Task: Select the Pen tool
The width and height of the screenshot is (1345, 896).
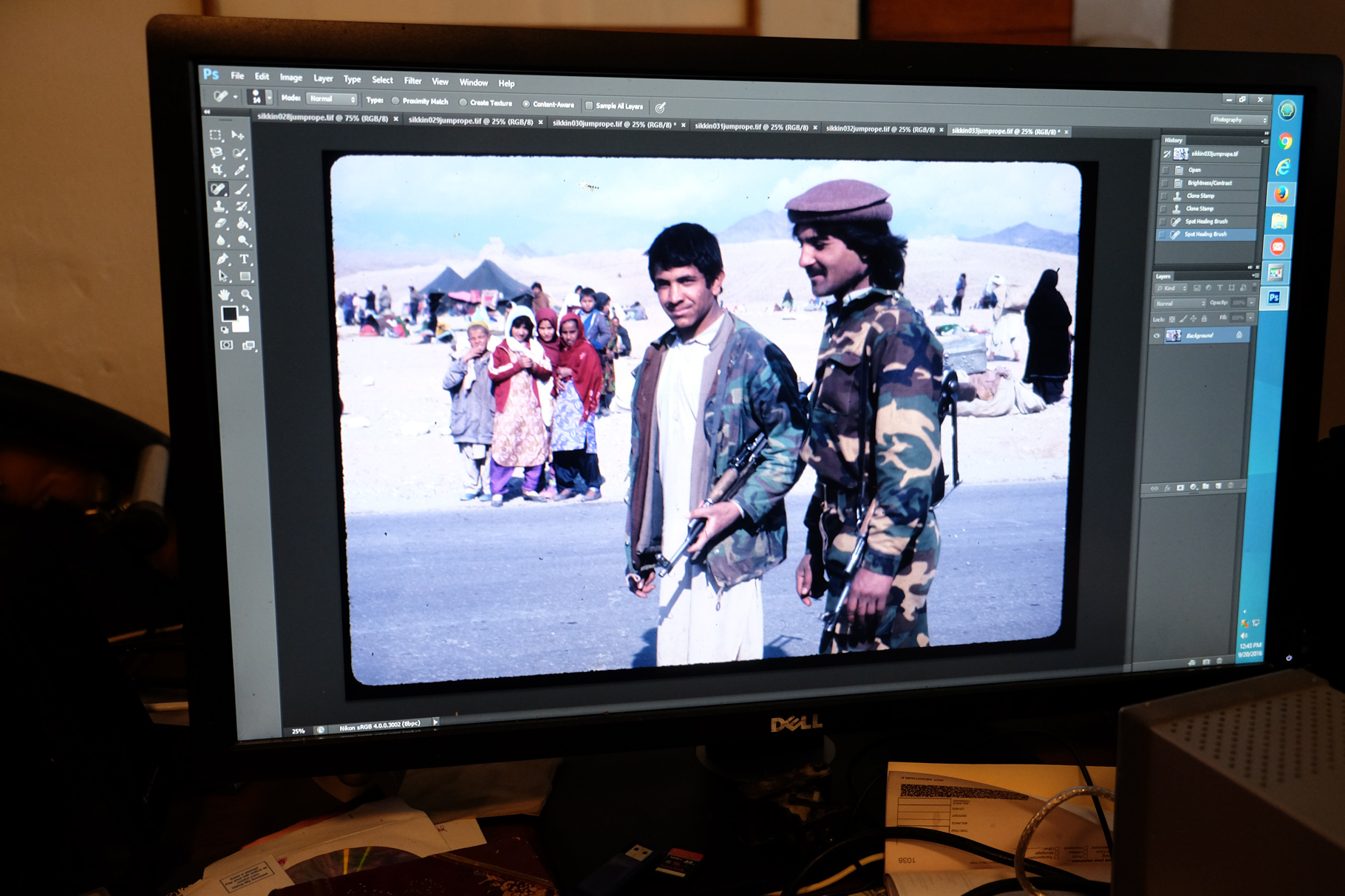Action: (x=222, y=259)
